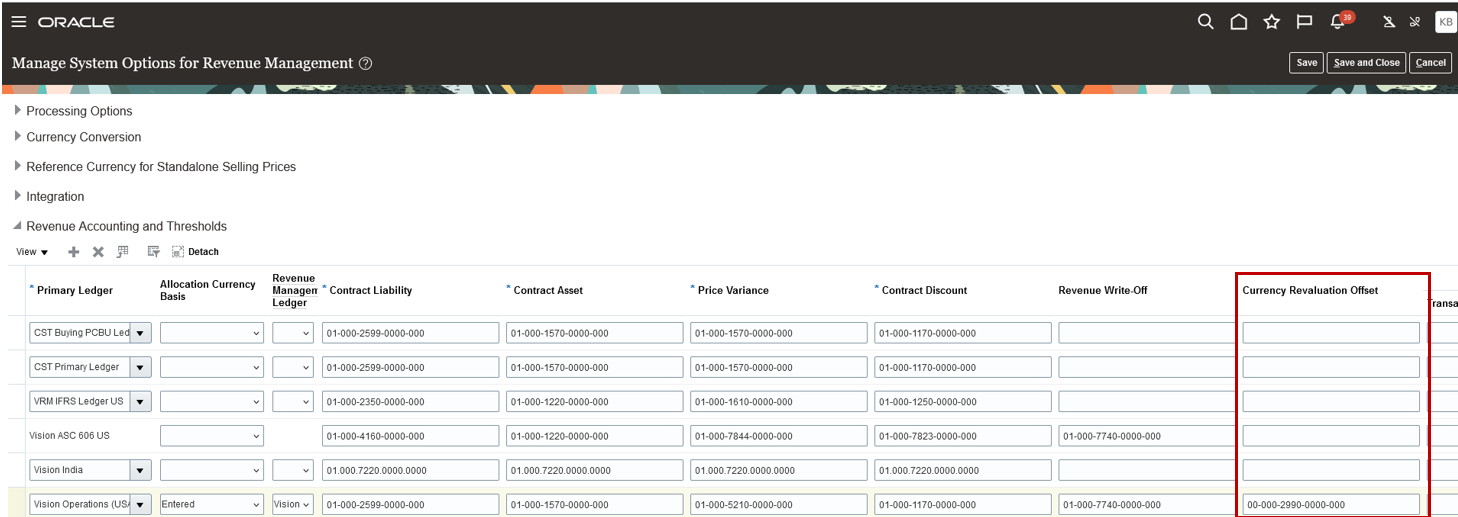Click the page title Manage System Options

pyautogui.click(x=182, y=63)
